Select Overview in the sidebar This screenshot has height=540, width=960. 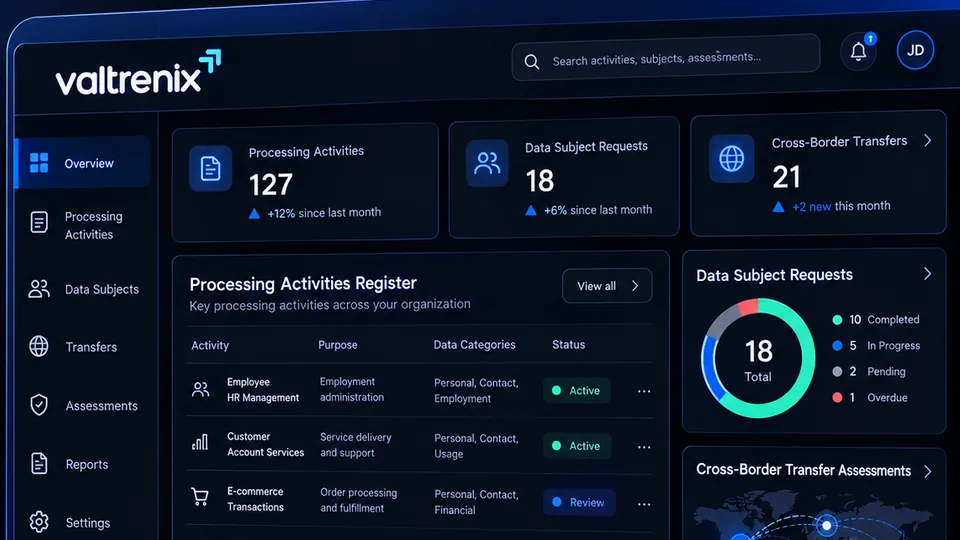(83, 163)
